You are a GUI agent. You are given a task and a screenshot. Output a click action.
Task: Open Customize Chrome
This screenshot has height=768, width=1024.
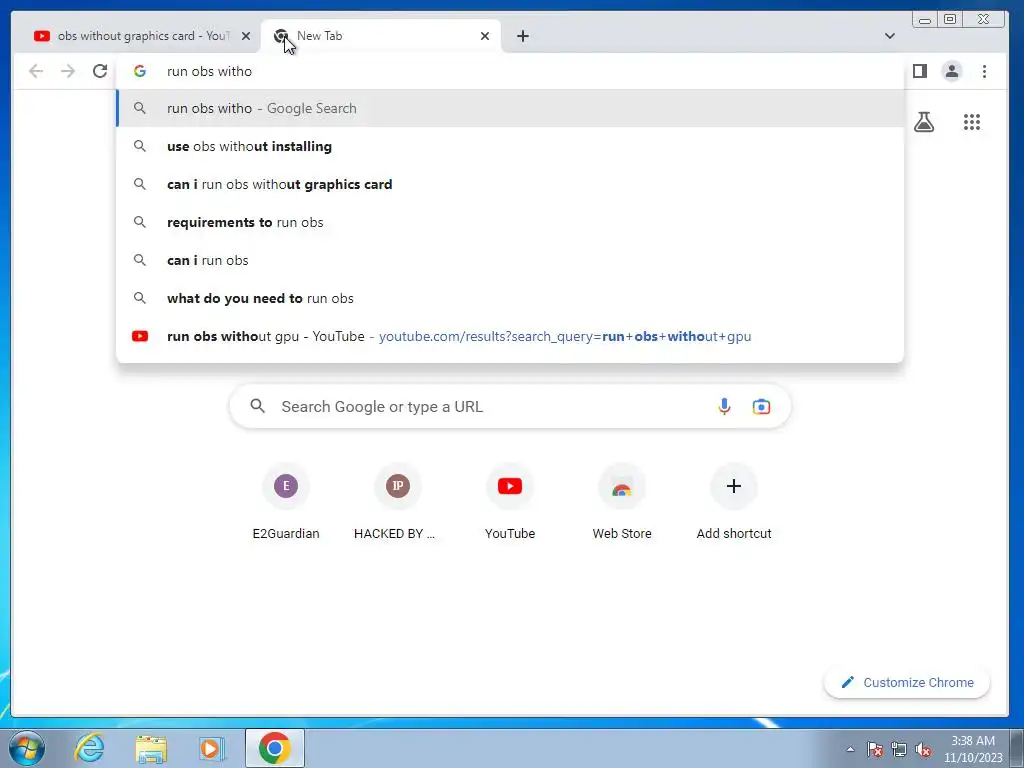(x=907, y=682)
